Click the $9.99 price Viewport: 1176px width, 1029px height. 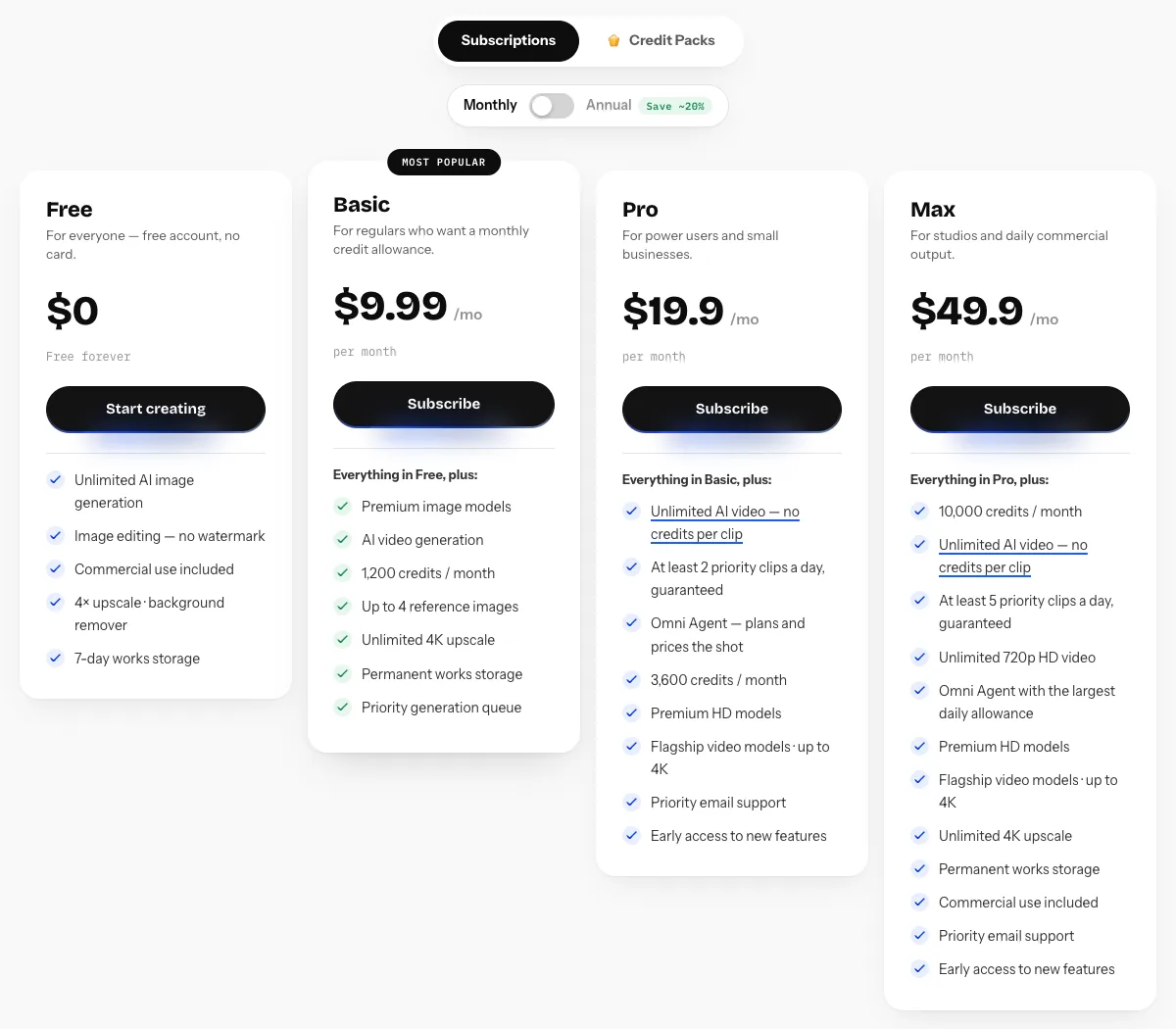pyautogui.click(x=390, y=307)
